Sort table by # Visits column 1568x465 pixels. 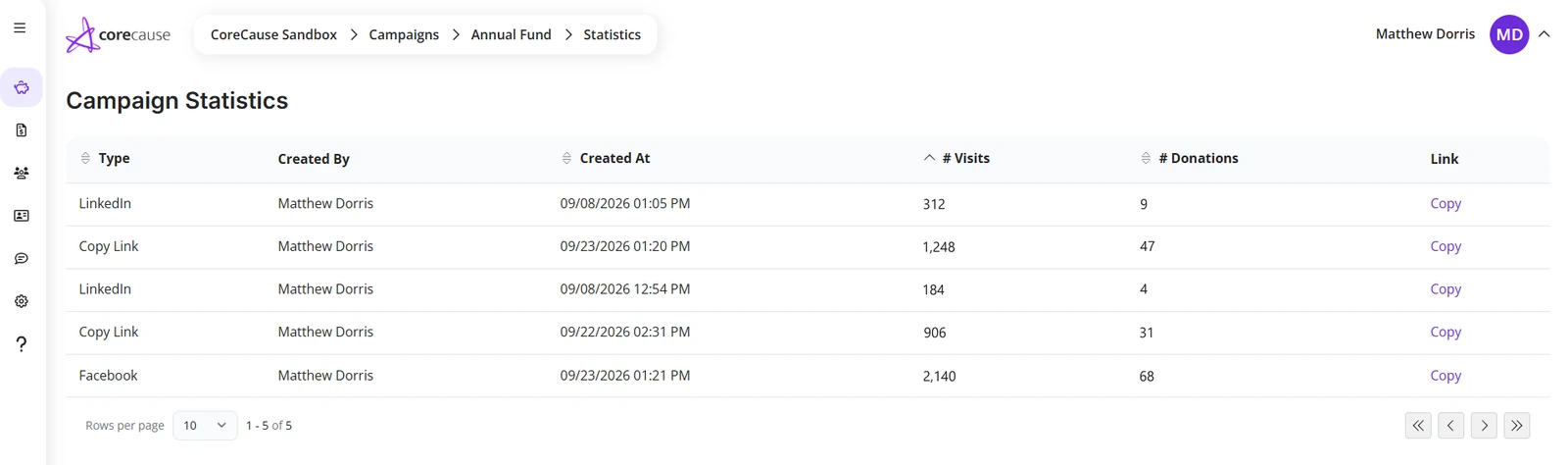[956, 158]
